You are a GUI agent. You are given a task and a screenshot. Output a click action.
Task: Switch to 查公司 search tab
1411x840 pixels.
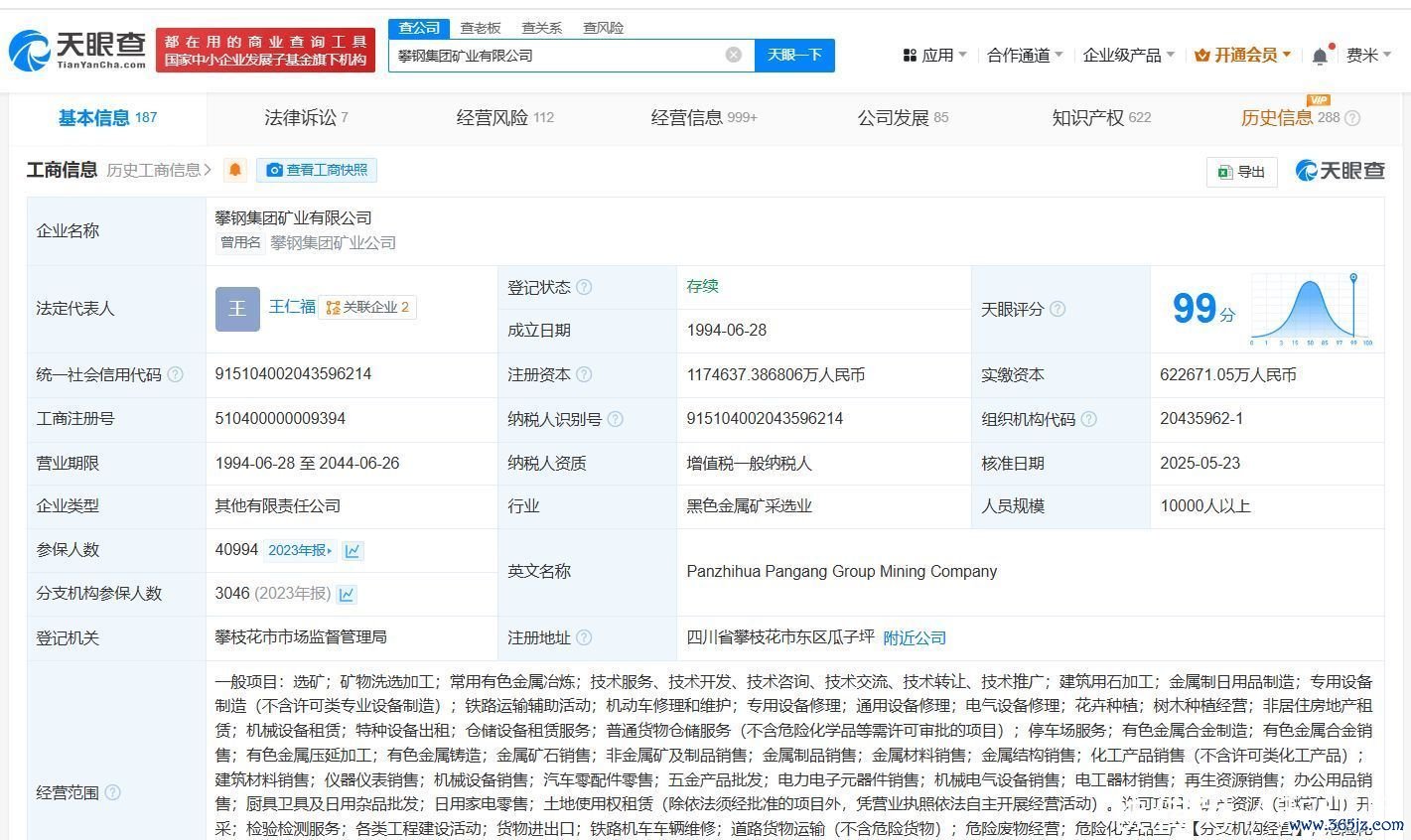point(419,28)
